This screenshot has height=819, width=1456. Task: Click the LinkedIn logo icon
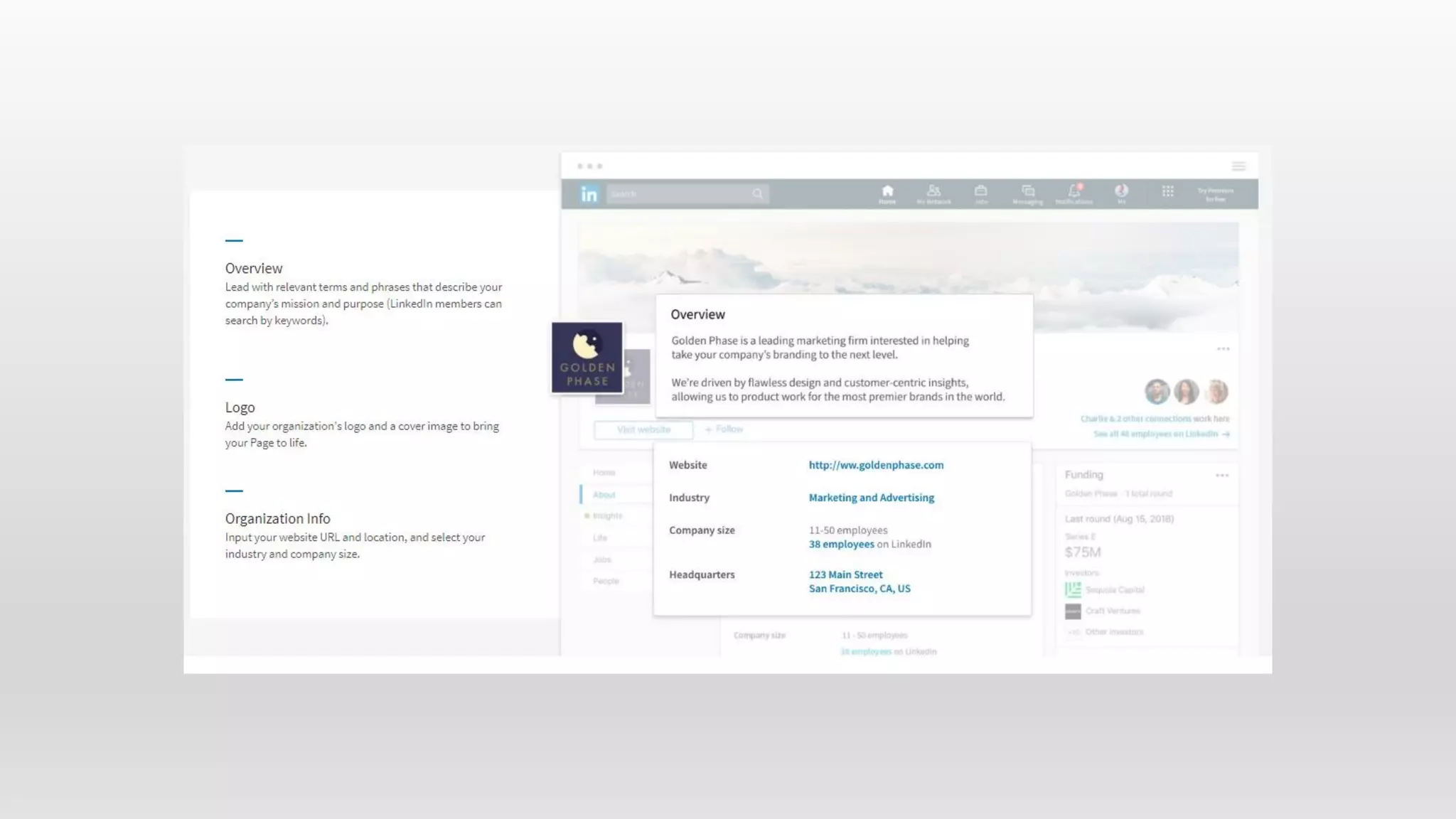(589, 194)
